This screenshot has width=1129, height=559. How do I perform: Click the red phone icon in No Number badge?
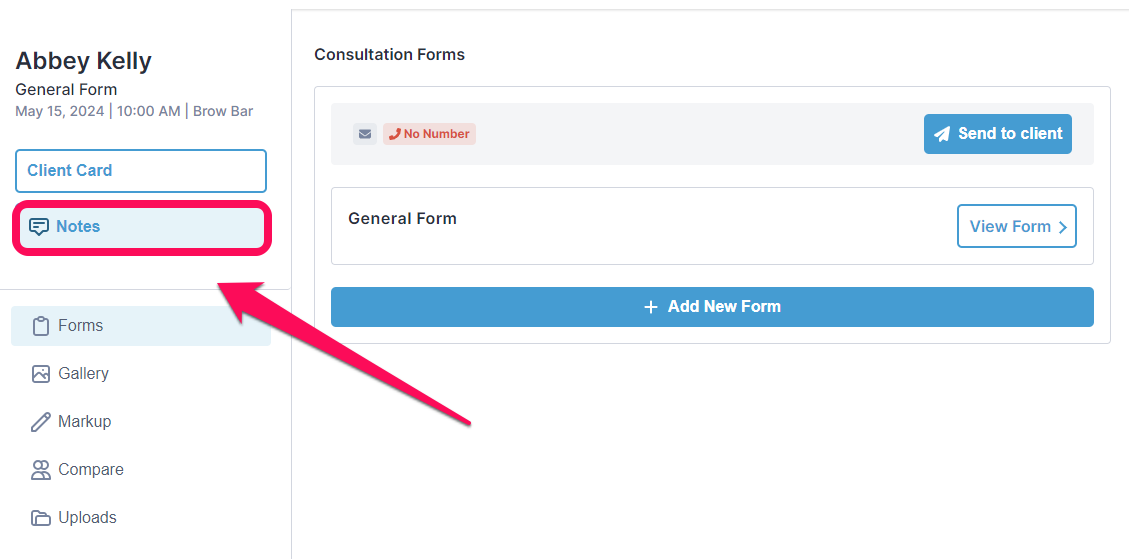tap(395, 134)
